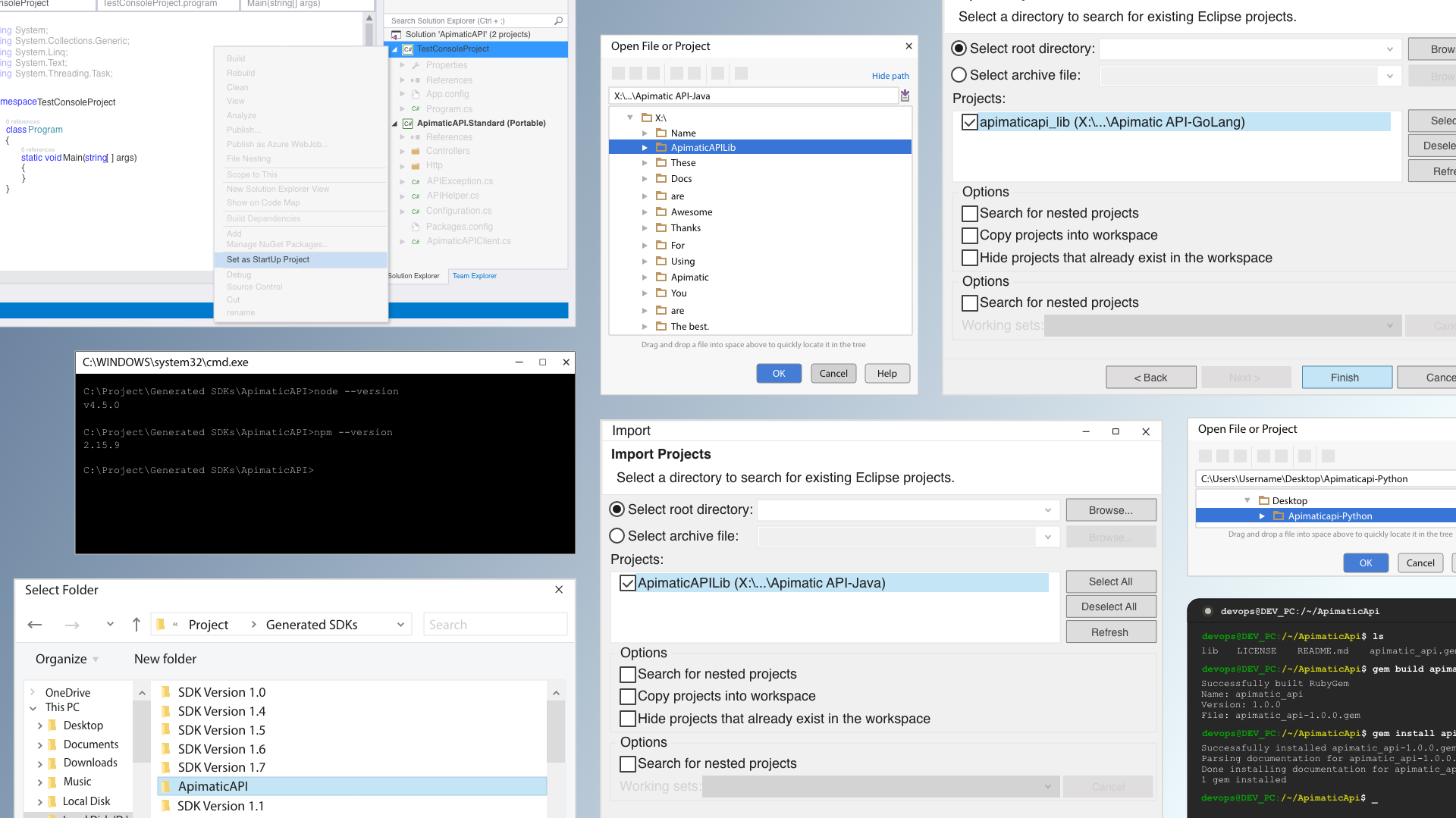Screen dimensions: 1456x818
Task: Choose Manage NuGet Packages... from context menu
Action: coord(278,244)
